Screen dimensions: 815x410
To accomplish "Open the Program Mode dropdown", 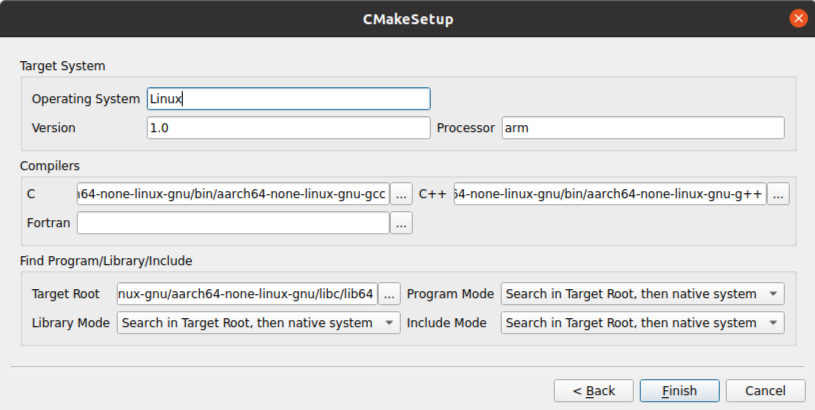I will point(642,294).
